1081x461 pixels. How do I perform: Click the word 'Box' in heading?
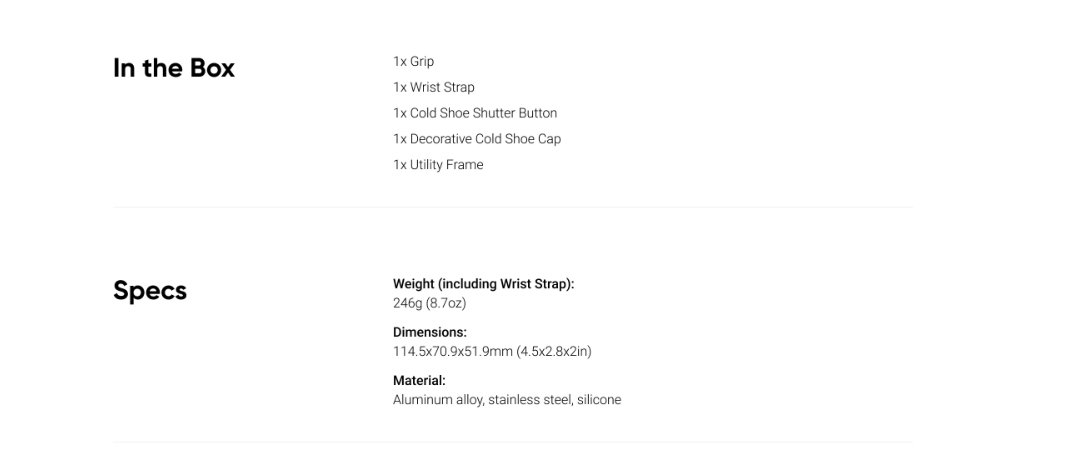212,68
